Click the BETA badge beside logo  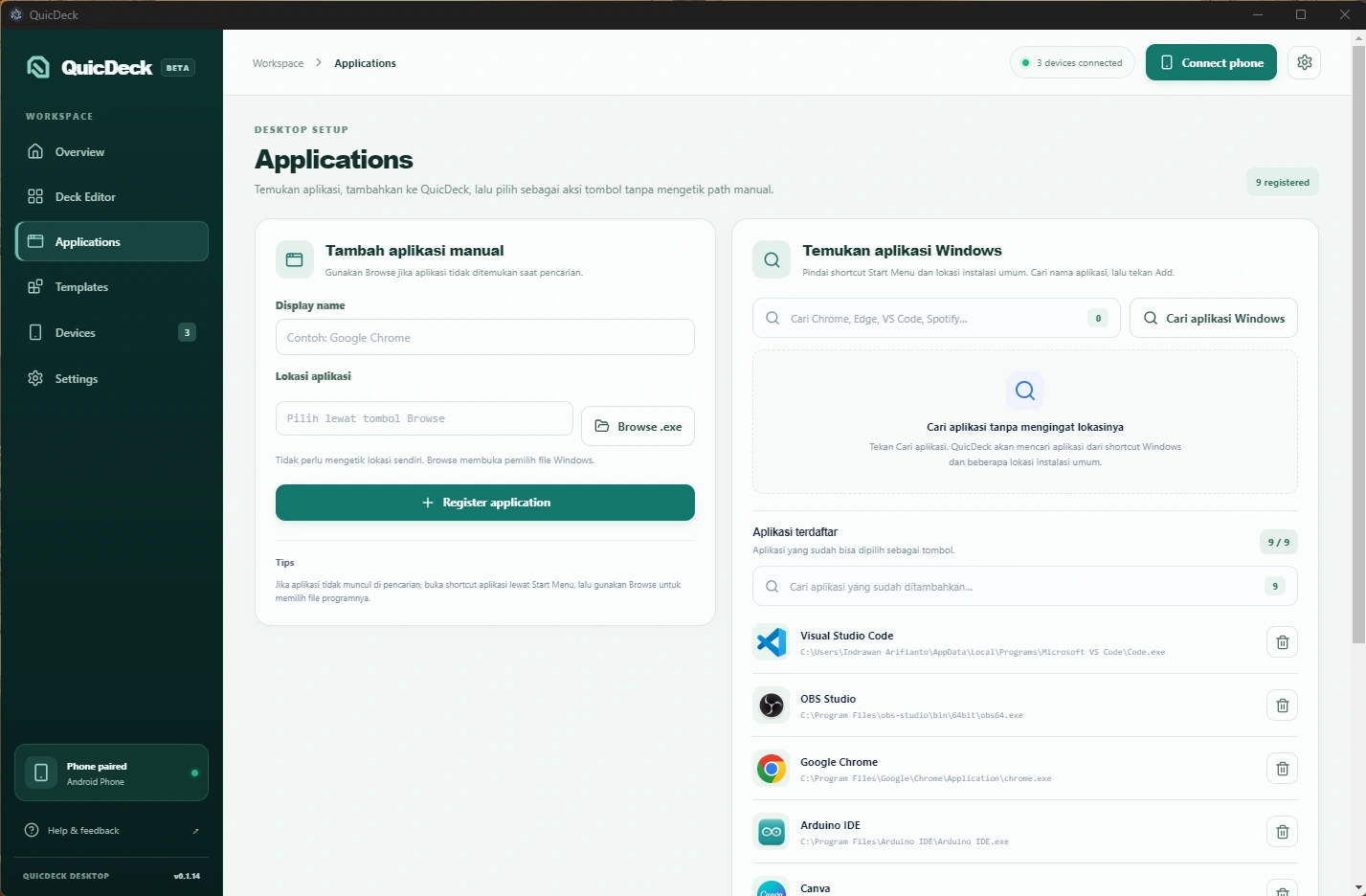pyautogui.click(x=178, y=68)
